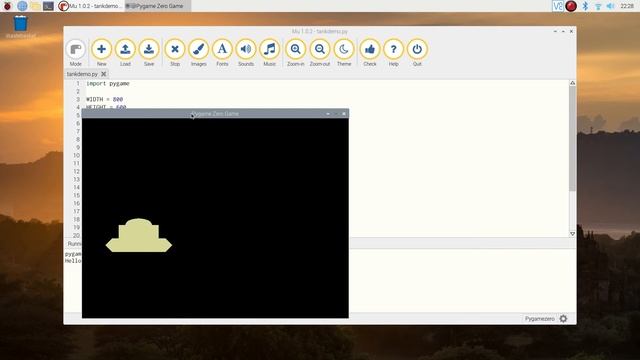Open the Mode selector in Mu

point(76,53)
